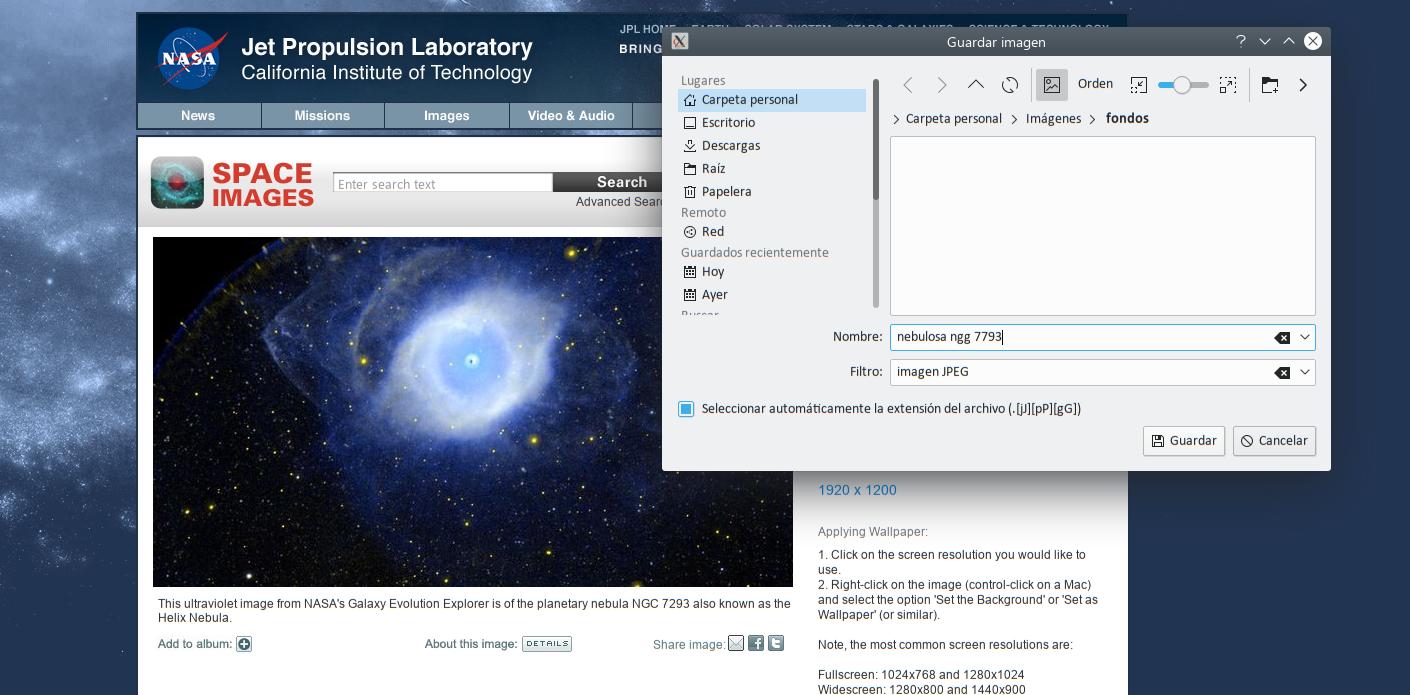Clear the Filtro field
Image resolution: width=1410 pixels, height=695 pixels.
tap(1282, 373)
